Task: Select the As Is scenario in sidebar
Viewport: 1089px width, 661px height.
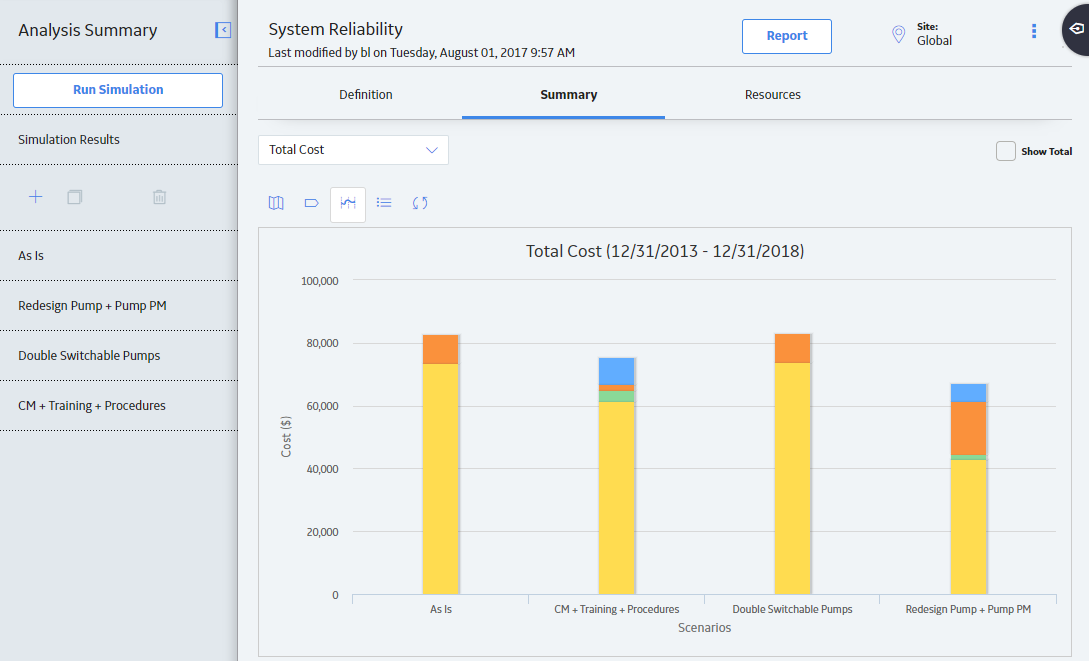Action: 119,256
